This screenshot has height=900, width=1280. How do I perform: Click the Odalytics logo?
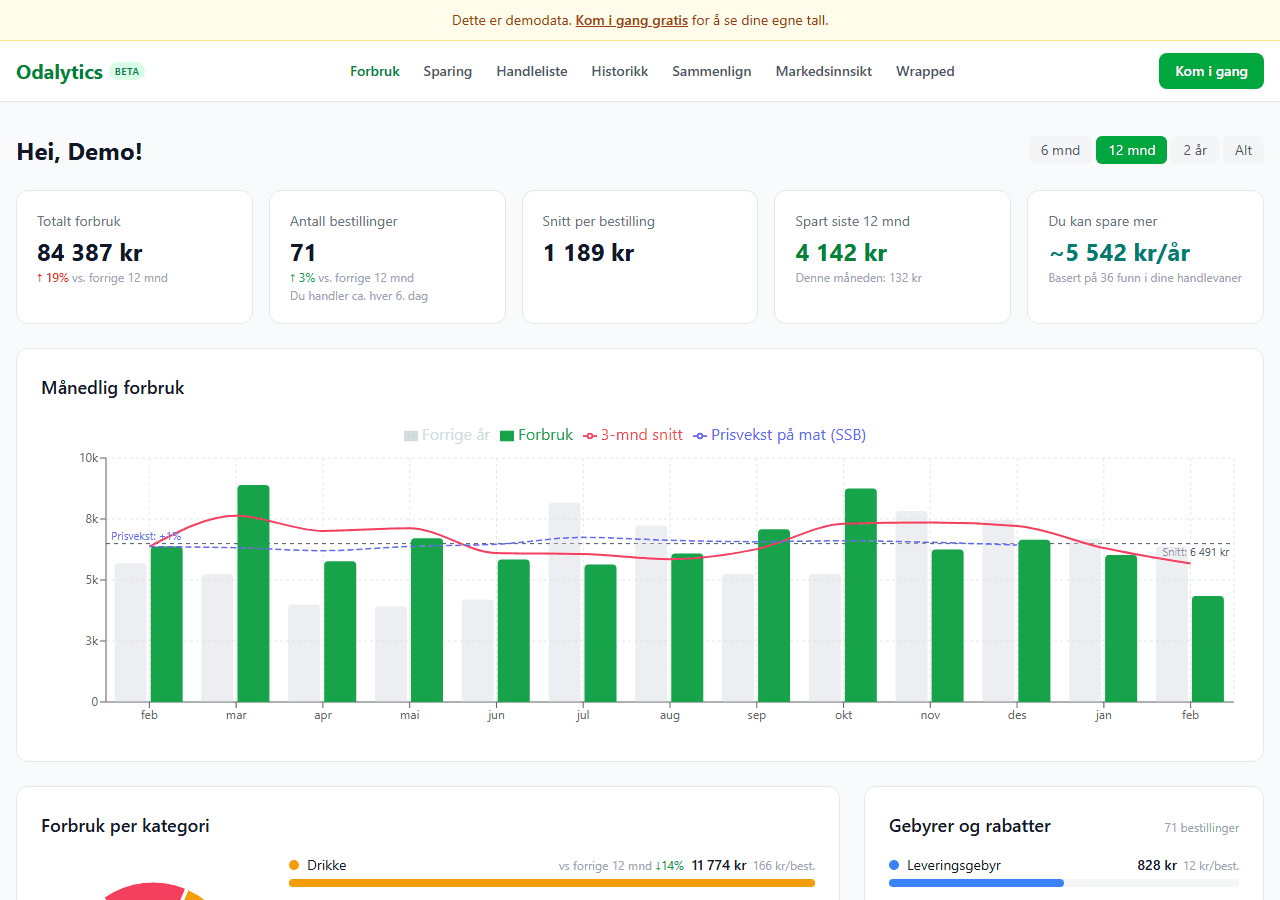(x=60, y=72)
